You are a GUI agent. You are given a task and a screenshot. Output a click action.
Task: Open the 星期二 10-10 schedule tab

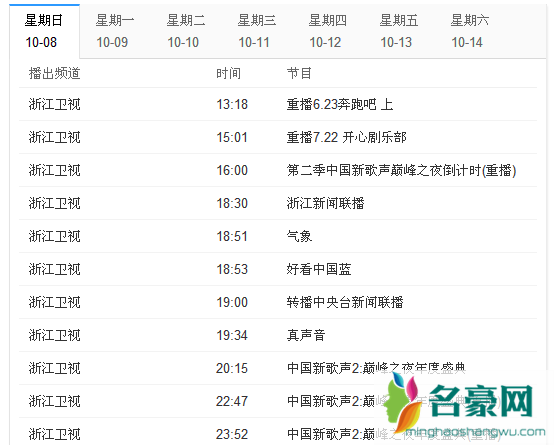[186, 31]
